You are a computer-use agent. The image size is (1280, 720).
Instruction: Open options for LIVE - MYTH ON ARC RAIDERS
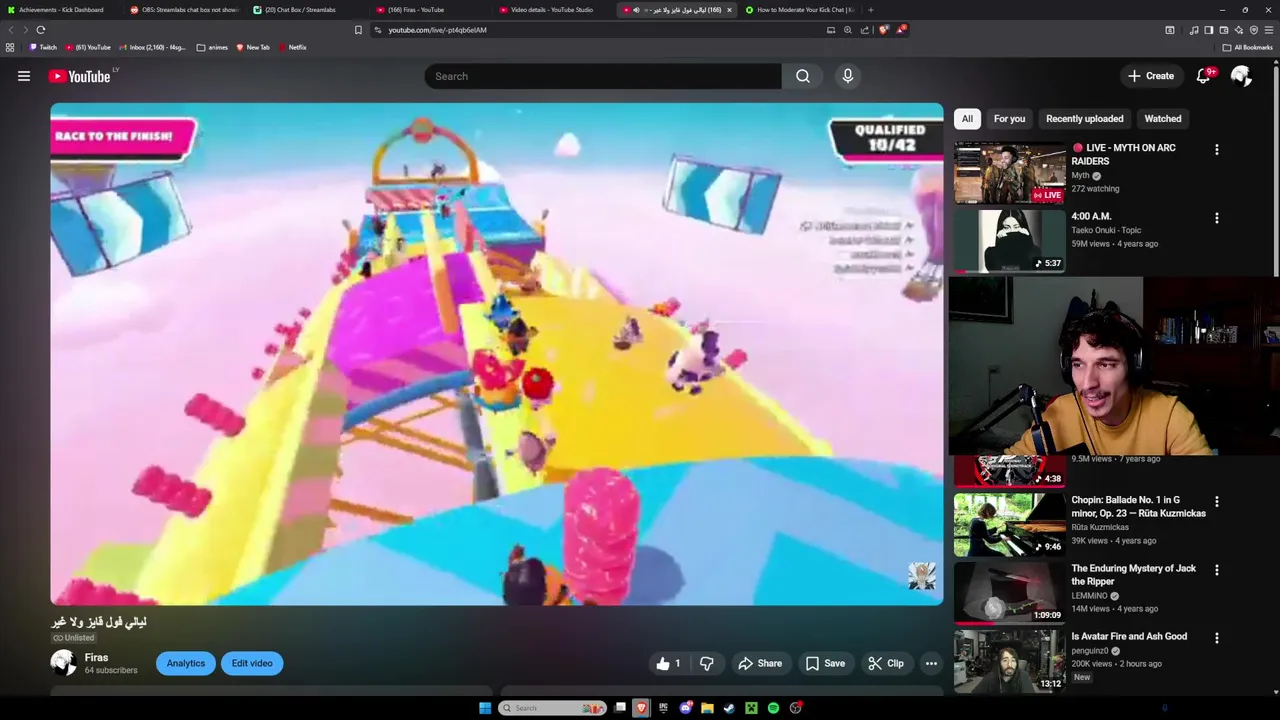1217,150
